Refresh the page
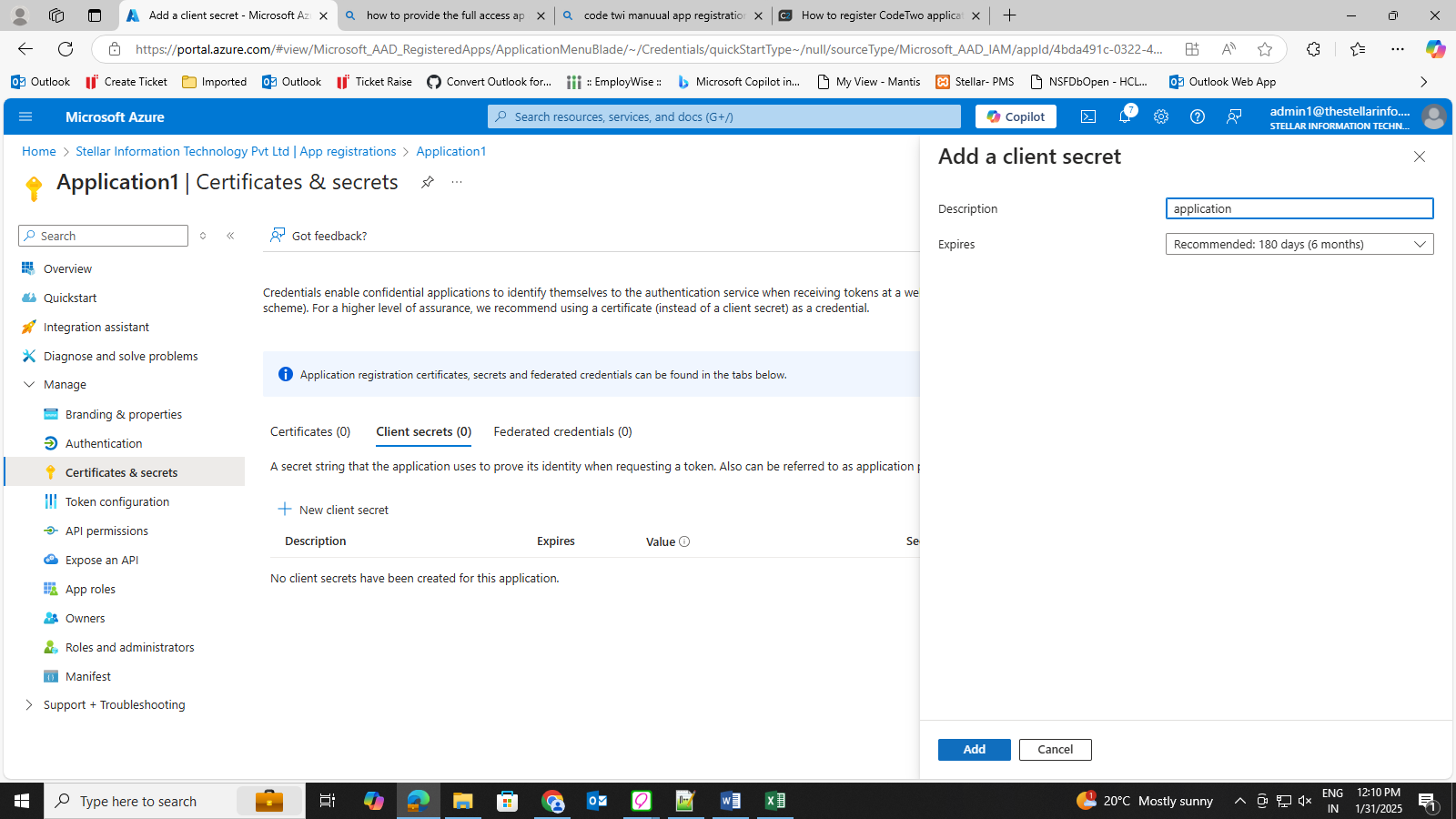 click(66, 49)
